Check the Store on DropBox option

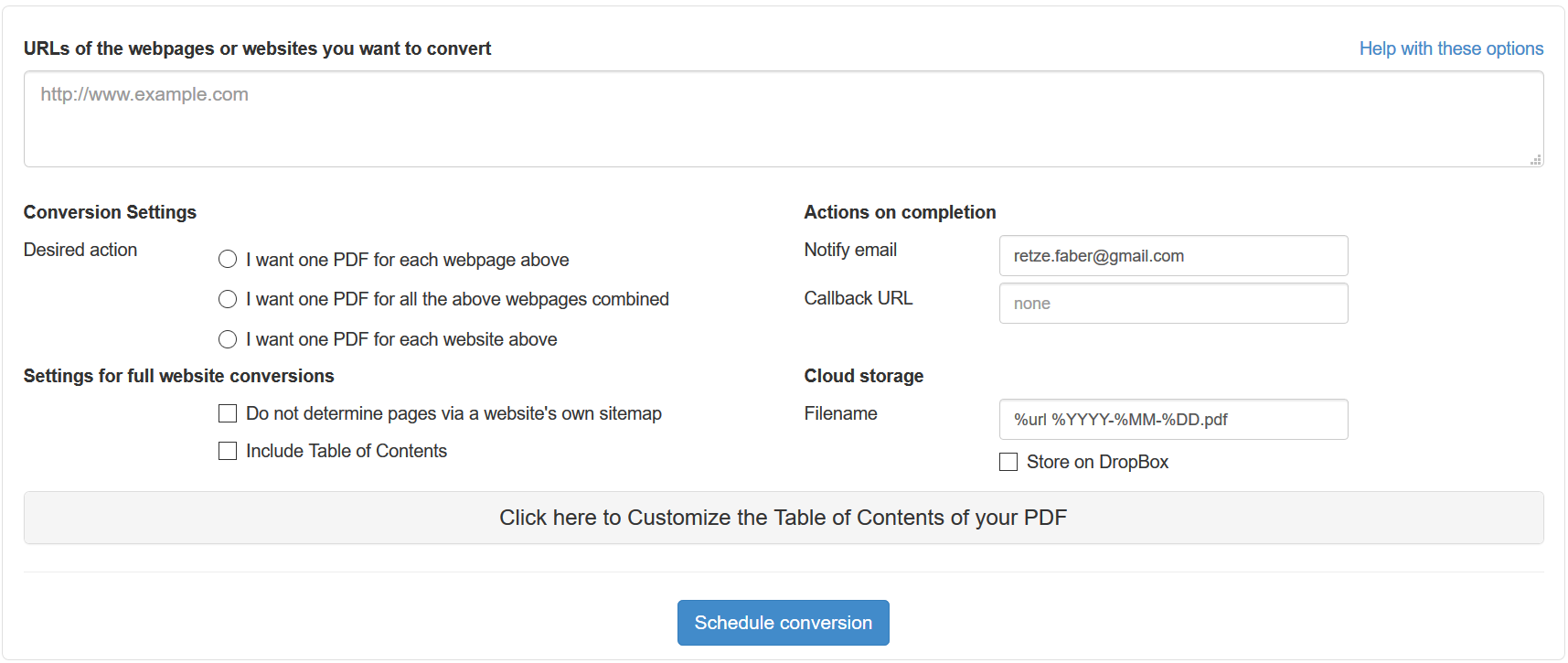[1008, 462]
